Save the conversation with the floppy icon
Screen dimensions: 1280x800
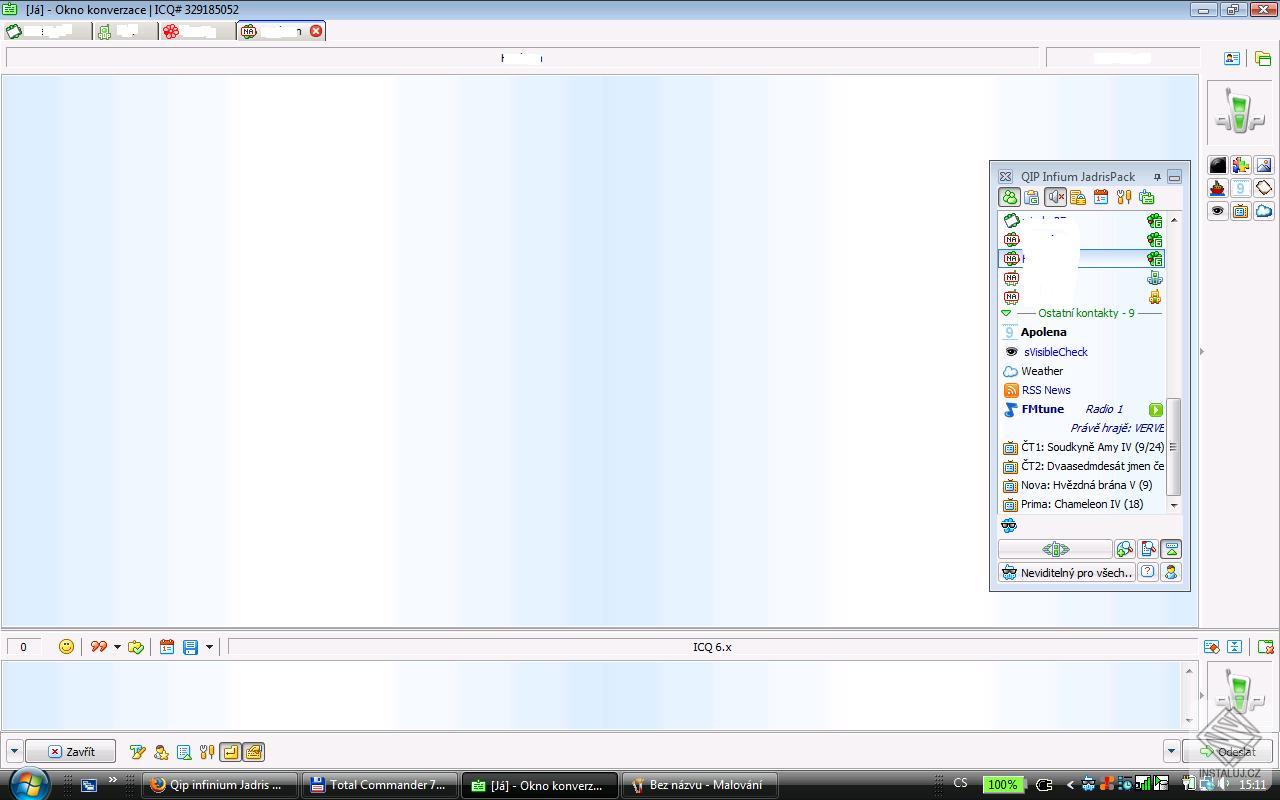click(190, 647)
